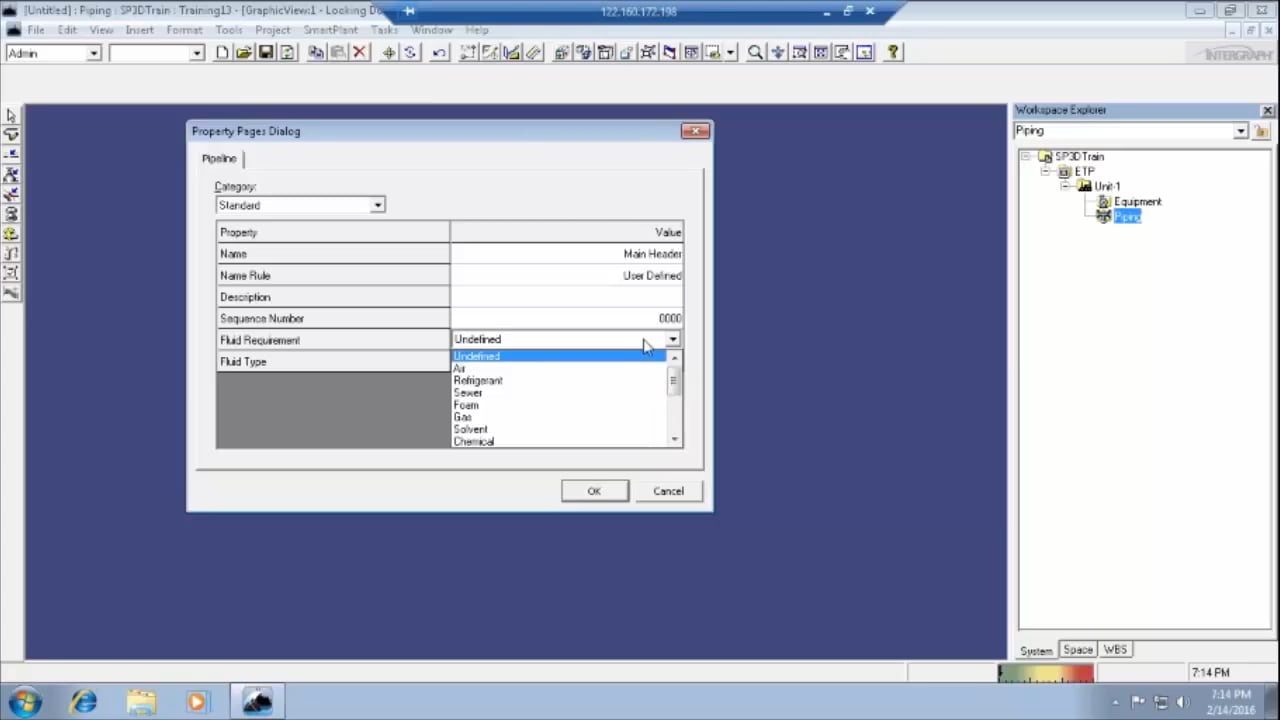The height and width of the screenshot is (720, 1280).
Task: Switch to the Space tab
Action: 1078,650
